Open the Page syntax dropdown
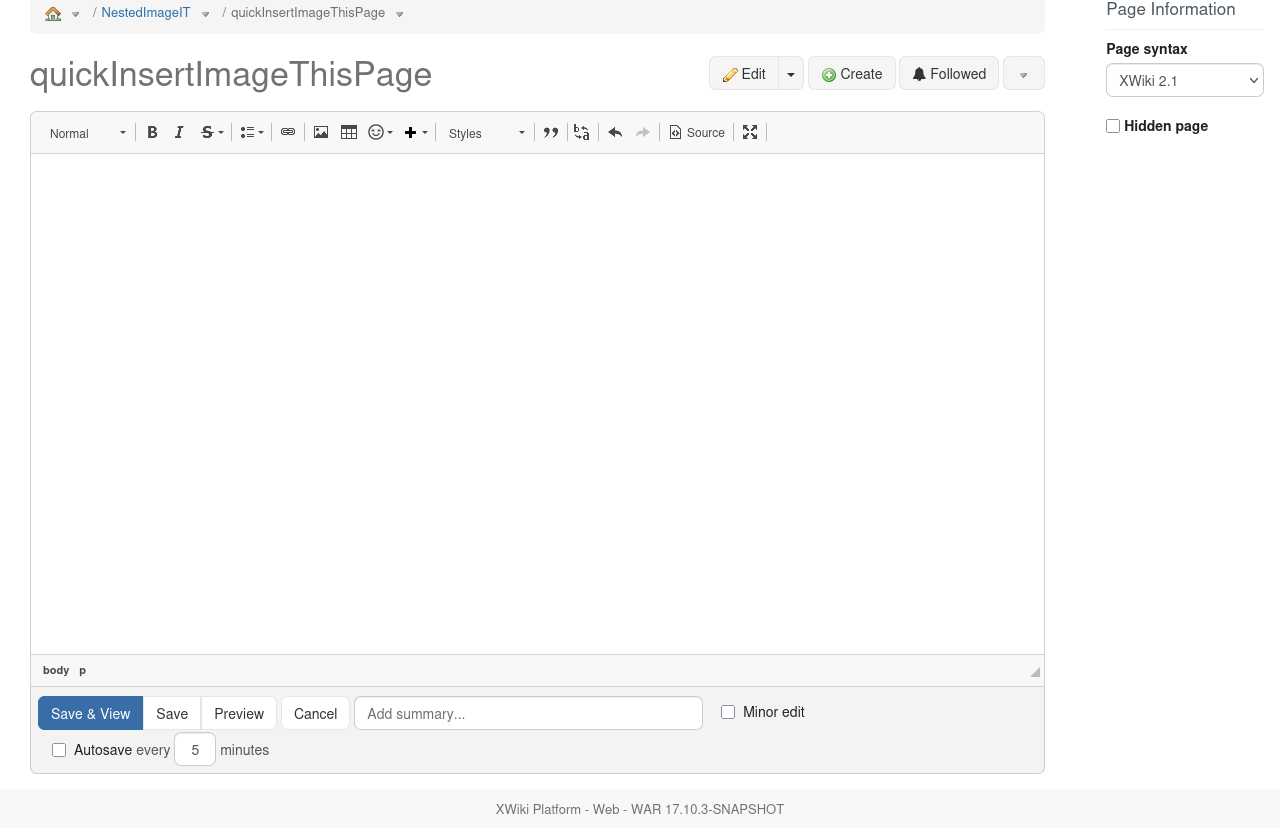1280x828 pixels. coord(1184,81)
